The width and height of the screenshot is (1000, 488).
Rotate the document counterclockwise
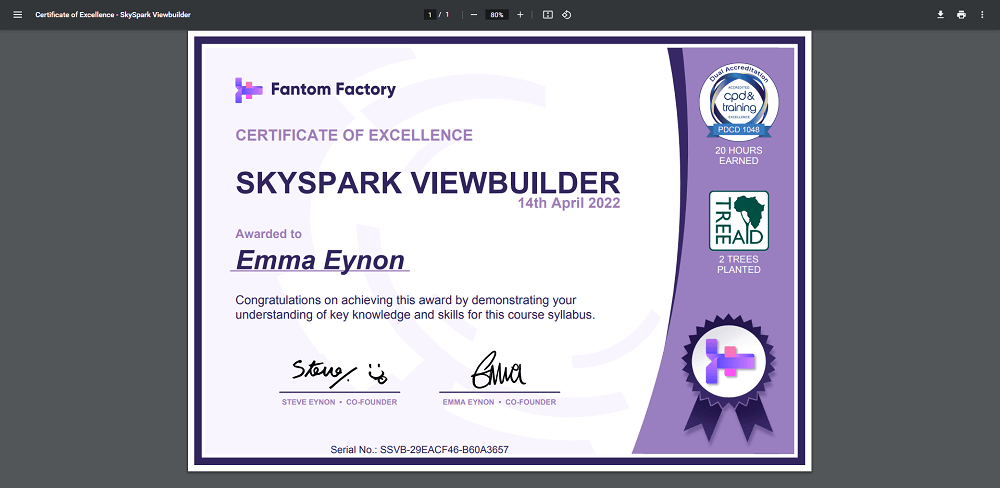pos(566,15)
